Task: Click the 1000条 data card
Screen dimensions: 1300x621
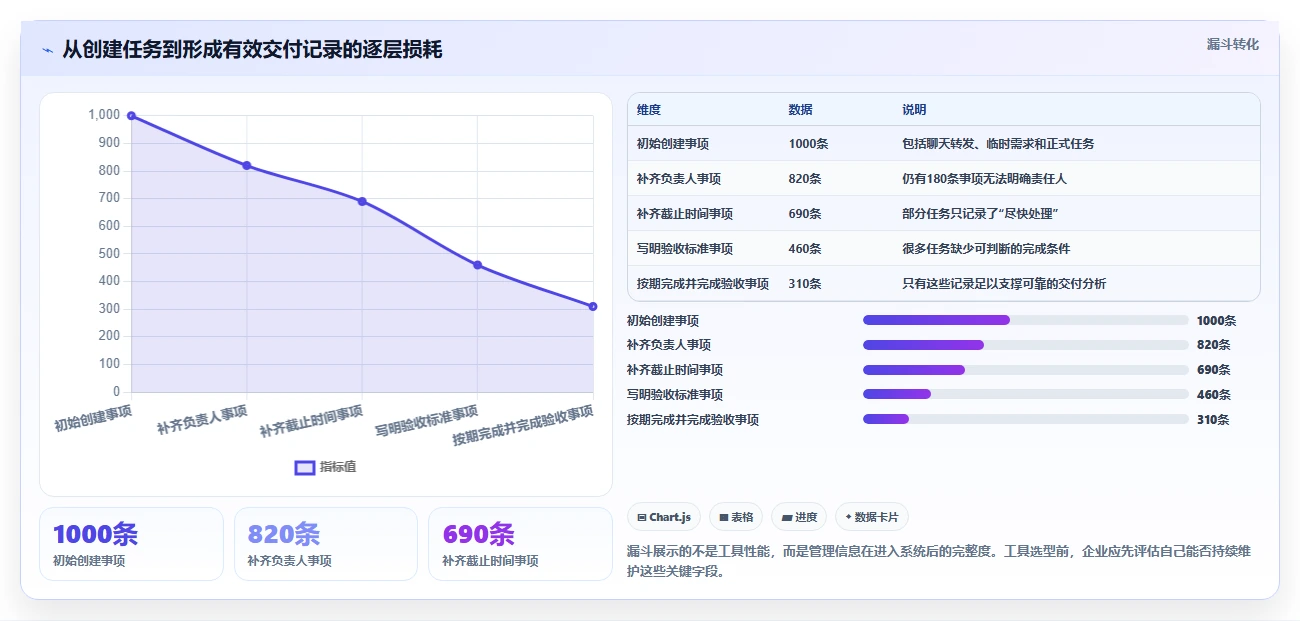Action: pos(131,544)
